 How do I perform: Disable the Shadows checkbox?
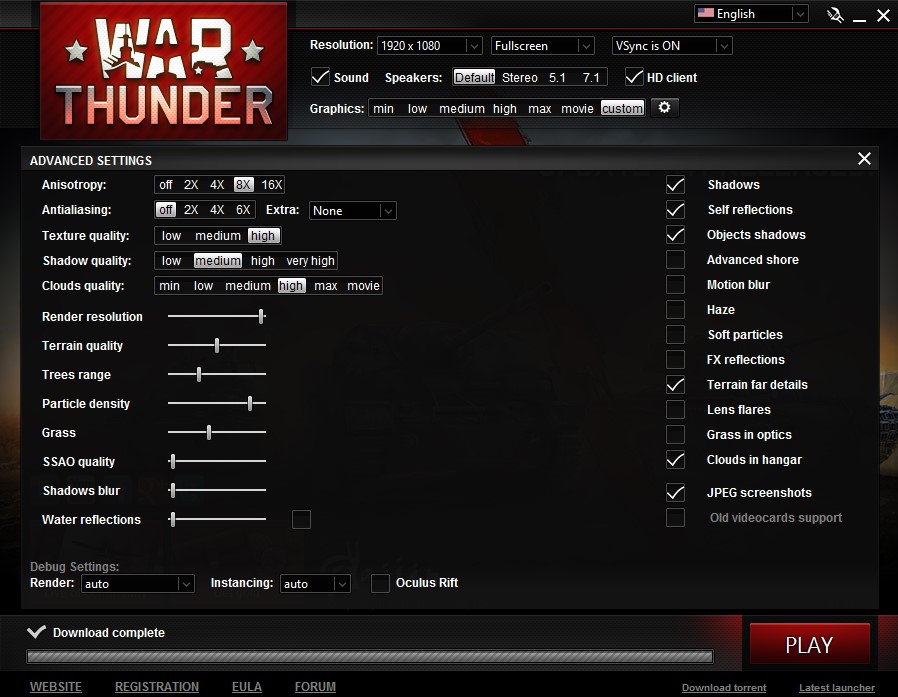675,184
